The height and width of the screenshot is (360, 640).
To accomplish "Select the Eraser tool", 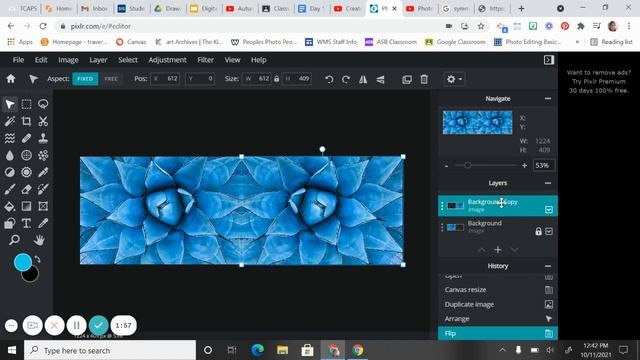I will 27,189.
